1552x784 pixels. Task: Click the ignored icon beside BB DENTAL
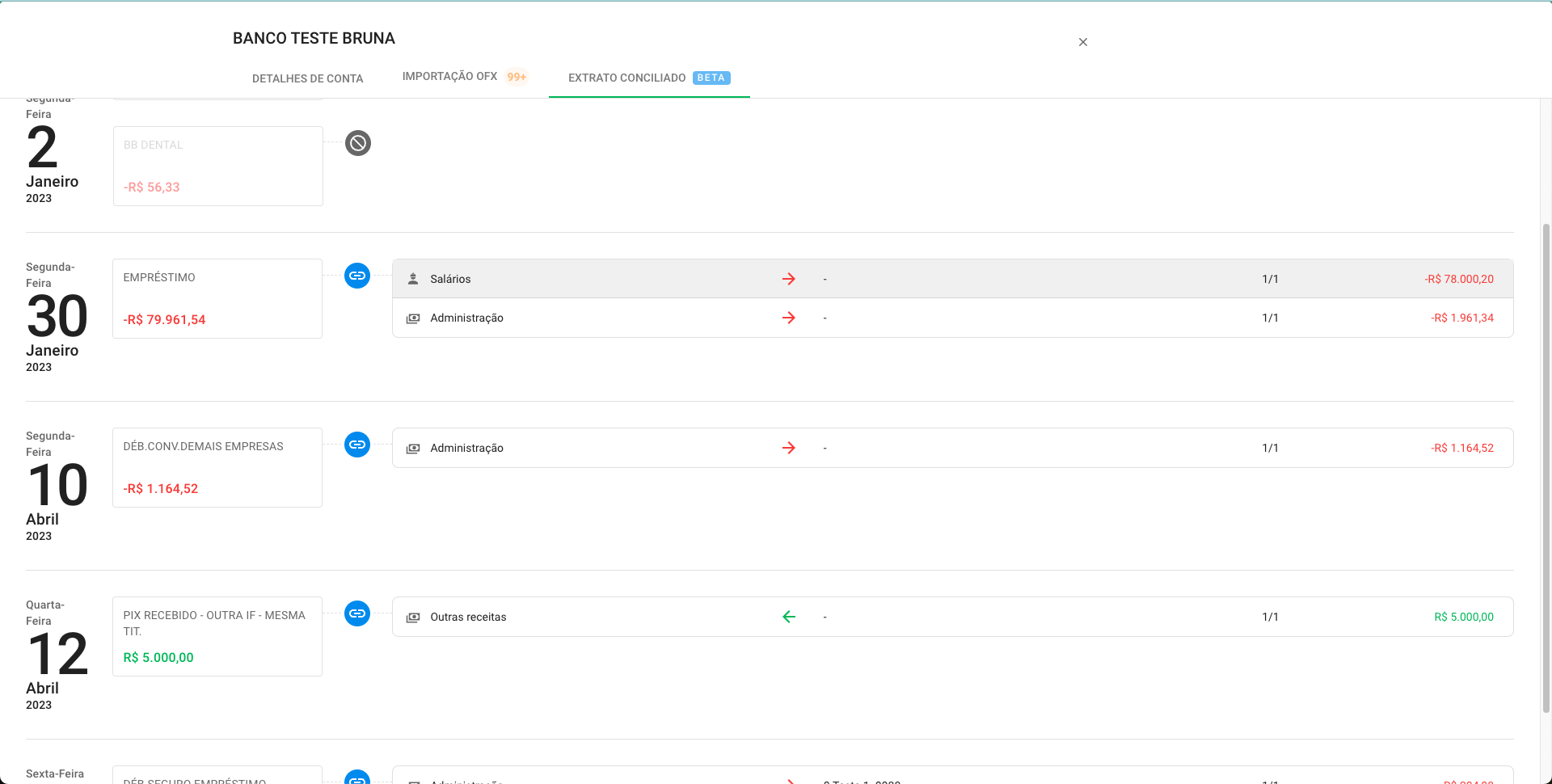coord(358,143)
